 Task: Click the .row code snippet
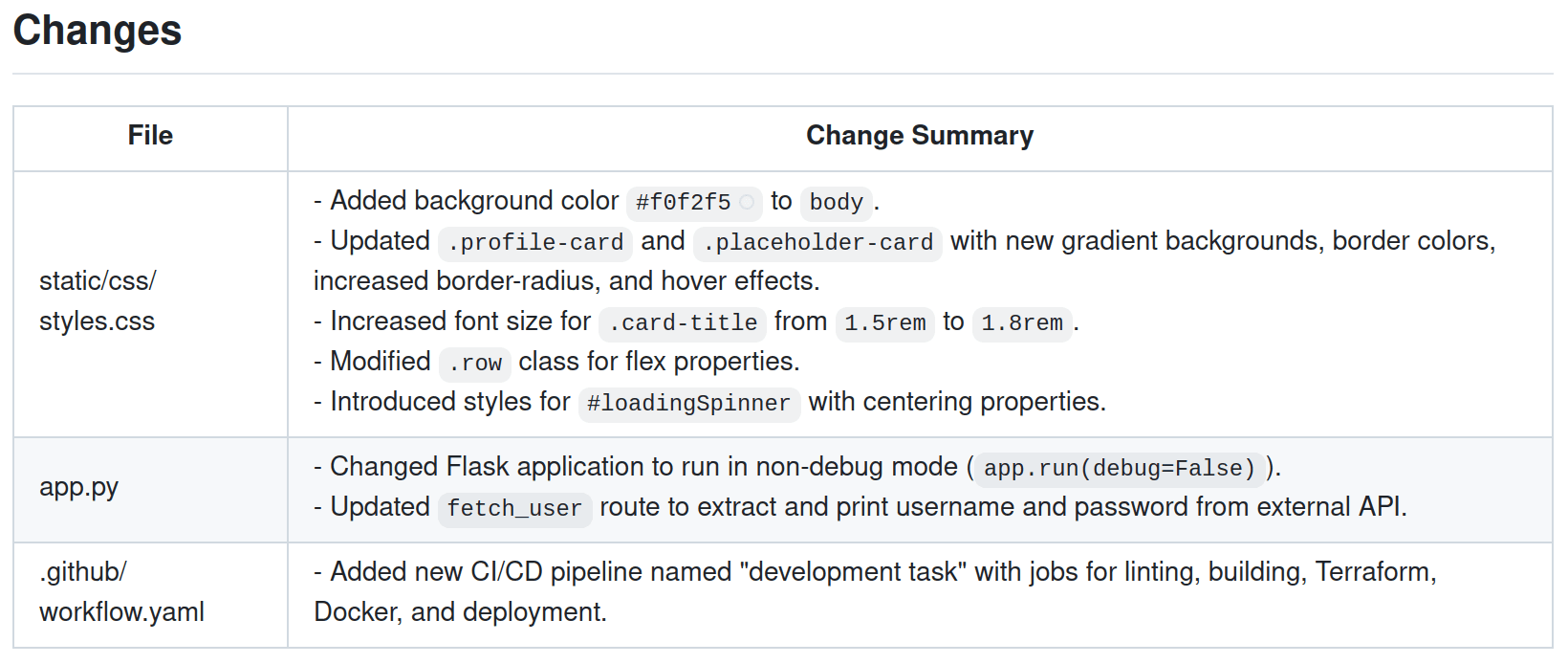(x=475, y=364)
